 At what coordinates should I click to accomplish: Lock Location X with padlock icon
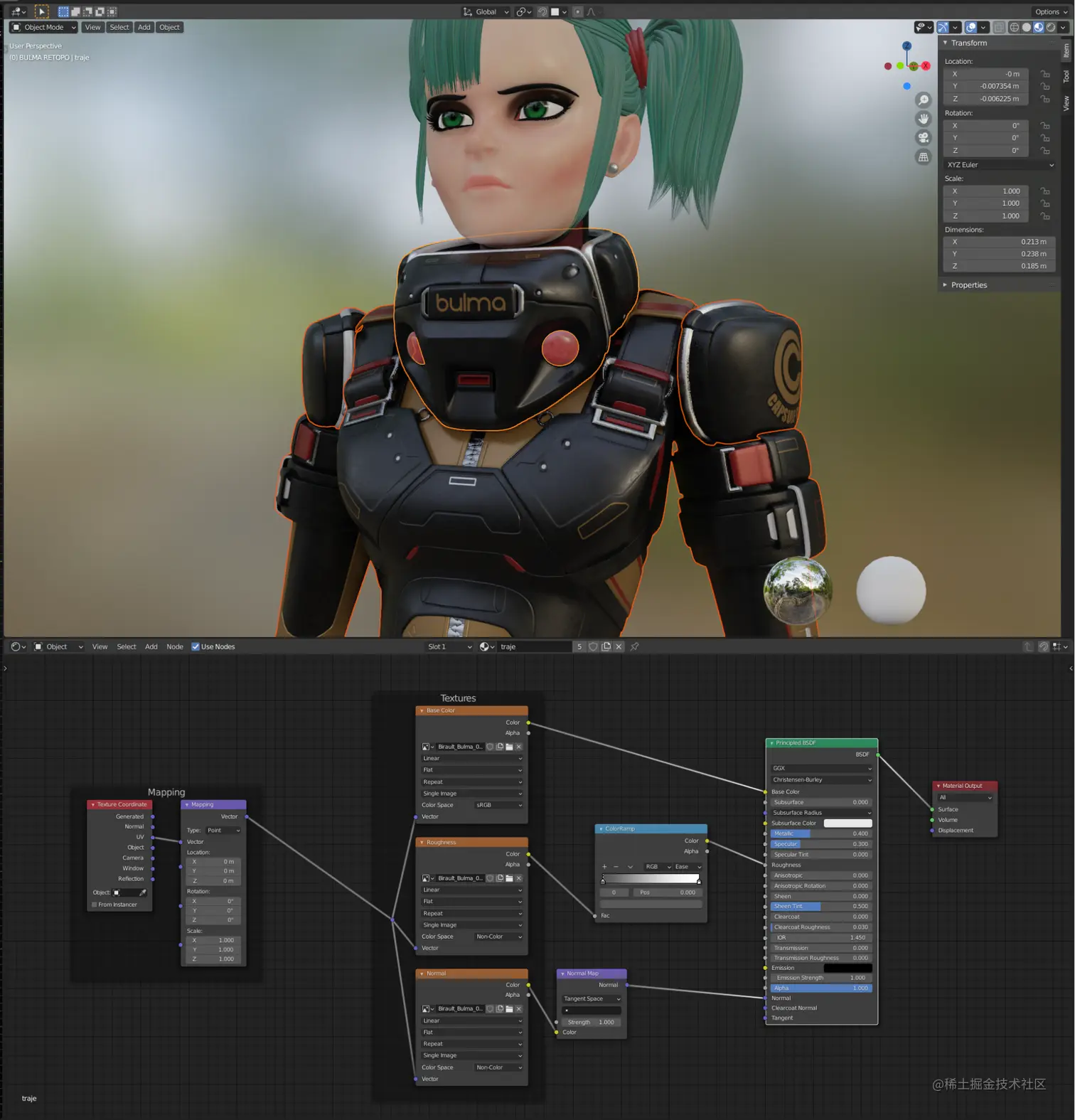1045,74
